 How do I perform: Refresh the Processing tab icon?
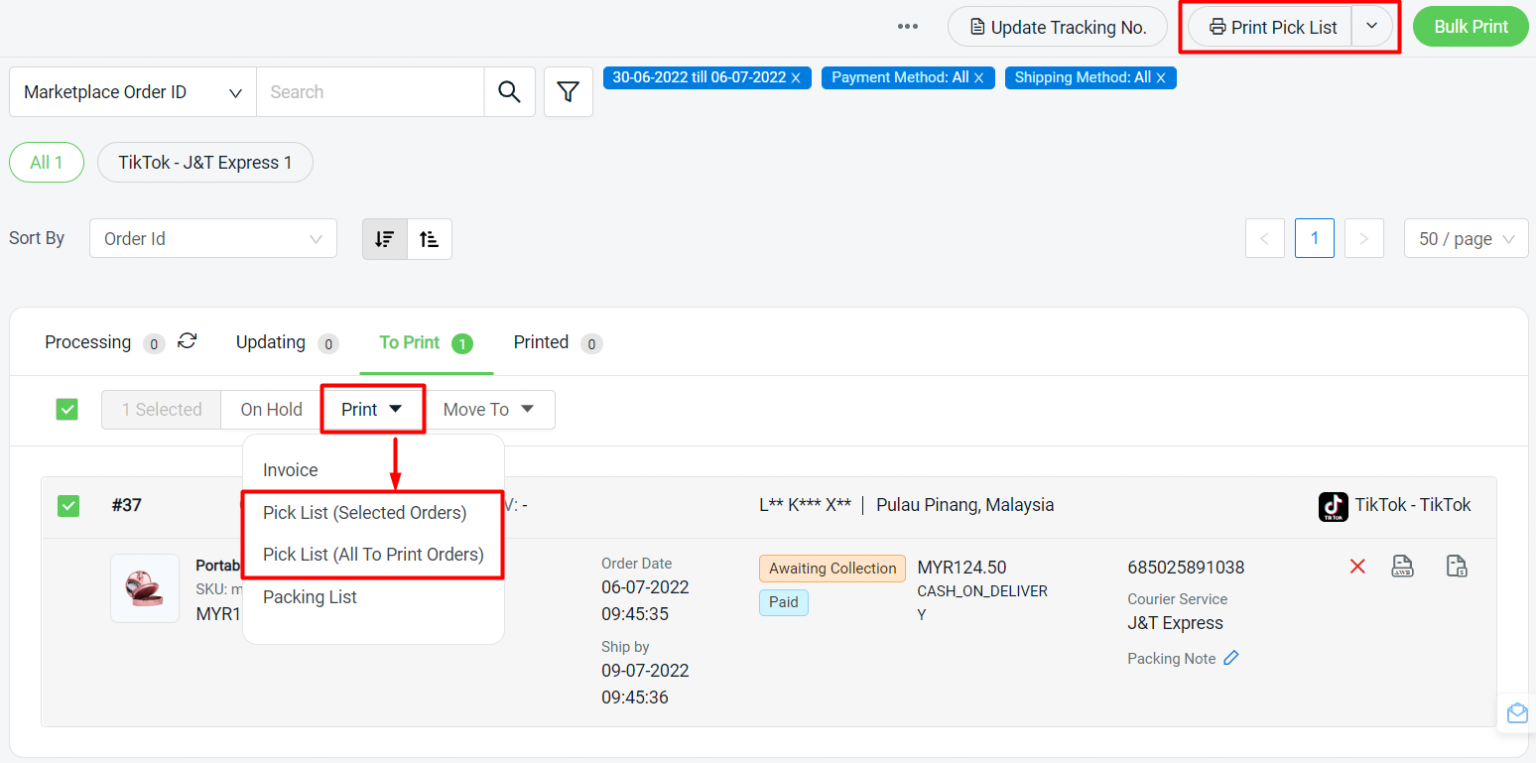187,342
